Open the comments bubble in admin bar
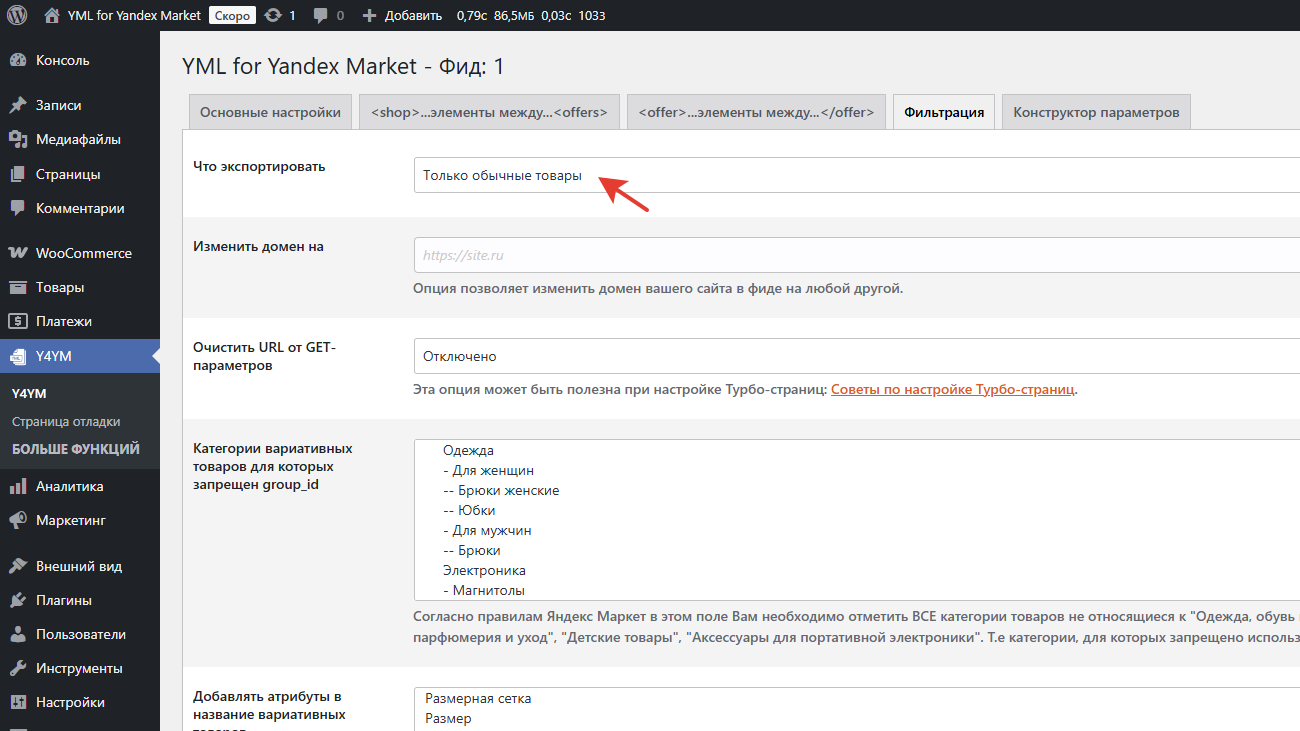Viewport: 1300px width, 731px height. tap(321, 15)
